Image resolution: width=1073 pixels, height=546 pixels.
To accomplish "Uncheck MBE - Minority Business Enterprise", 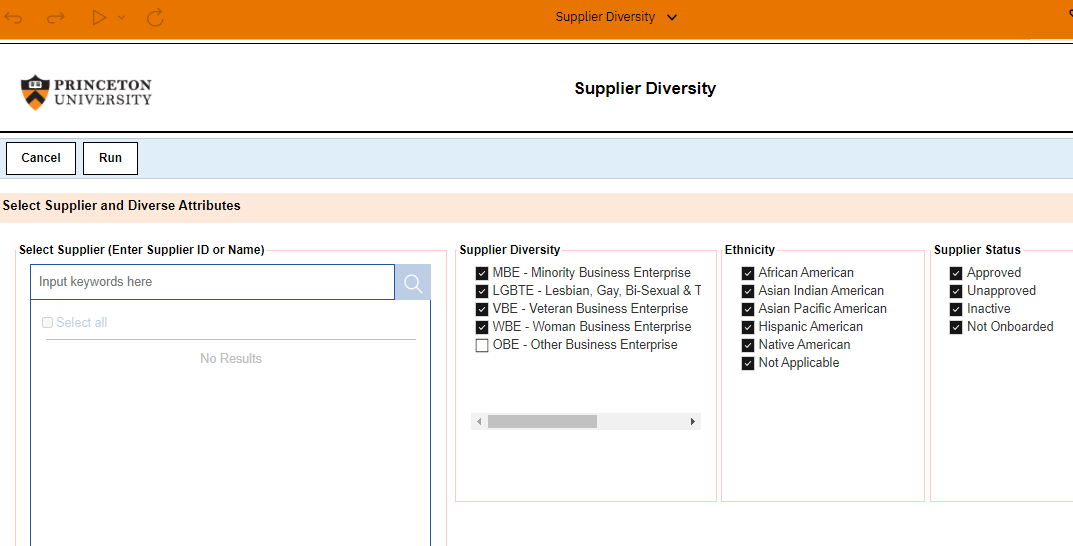I will tap(482, 273).
